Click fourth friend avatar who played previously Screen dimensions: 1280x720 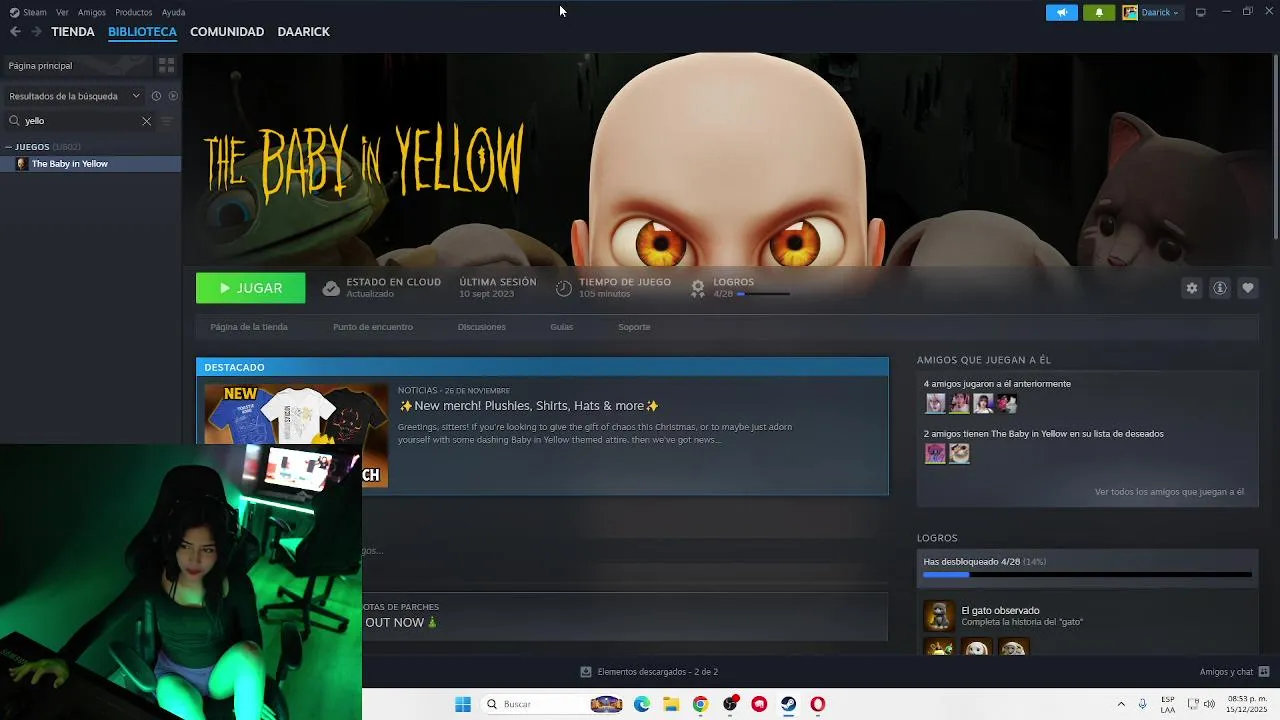click(x=1007, y=403)
